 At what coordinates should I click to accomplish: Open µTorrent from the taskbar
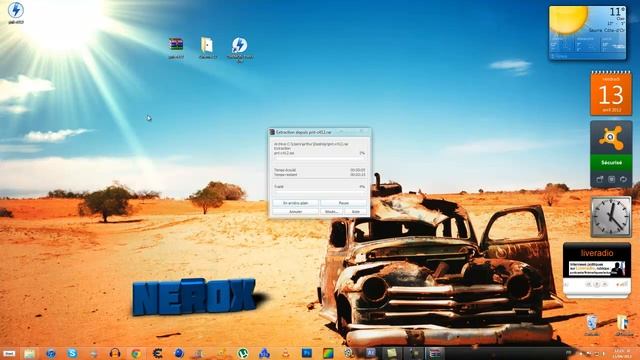click(x=243, y=353)
